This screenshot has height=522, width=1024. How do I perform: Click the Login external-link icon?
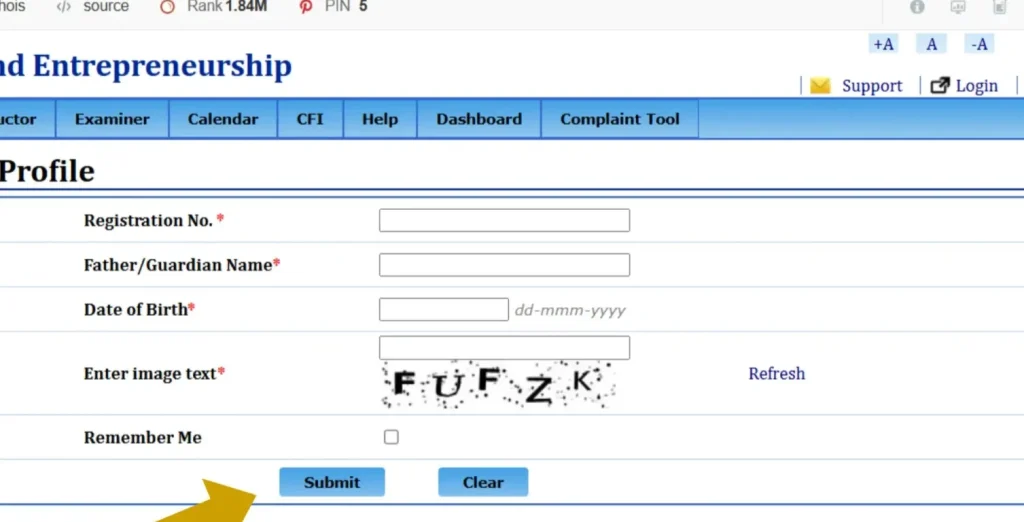pos(940,86)
